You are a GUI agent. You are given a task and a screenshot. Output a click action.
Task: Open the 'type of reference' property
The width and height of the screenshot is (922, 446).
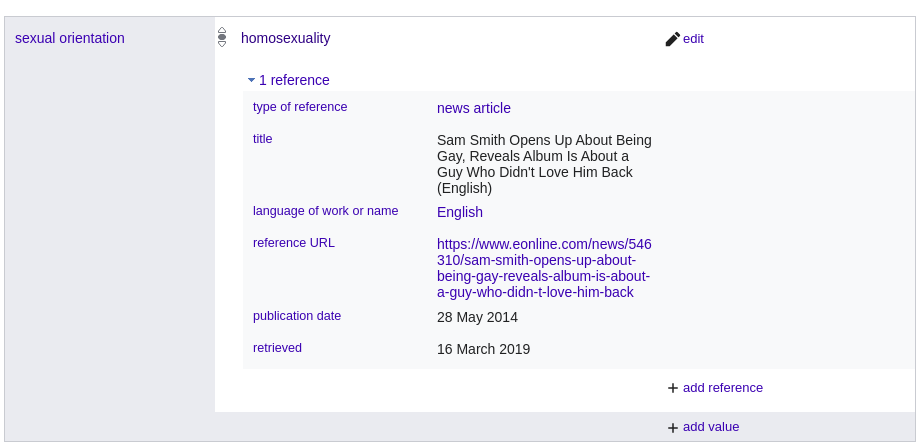(300, 107)
